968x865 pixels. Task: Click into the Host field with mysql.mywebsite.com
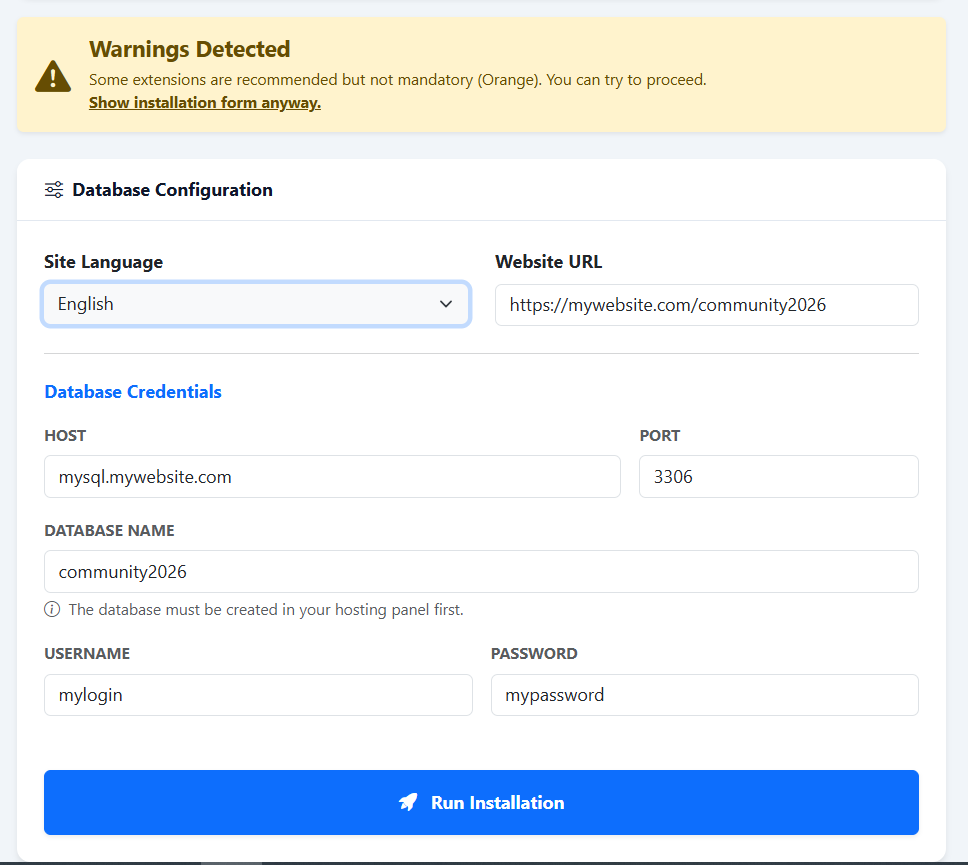332,477
